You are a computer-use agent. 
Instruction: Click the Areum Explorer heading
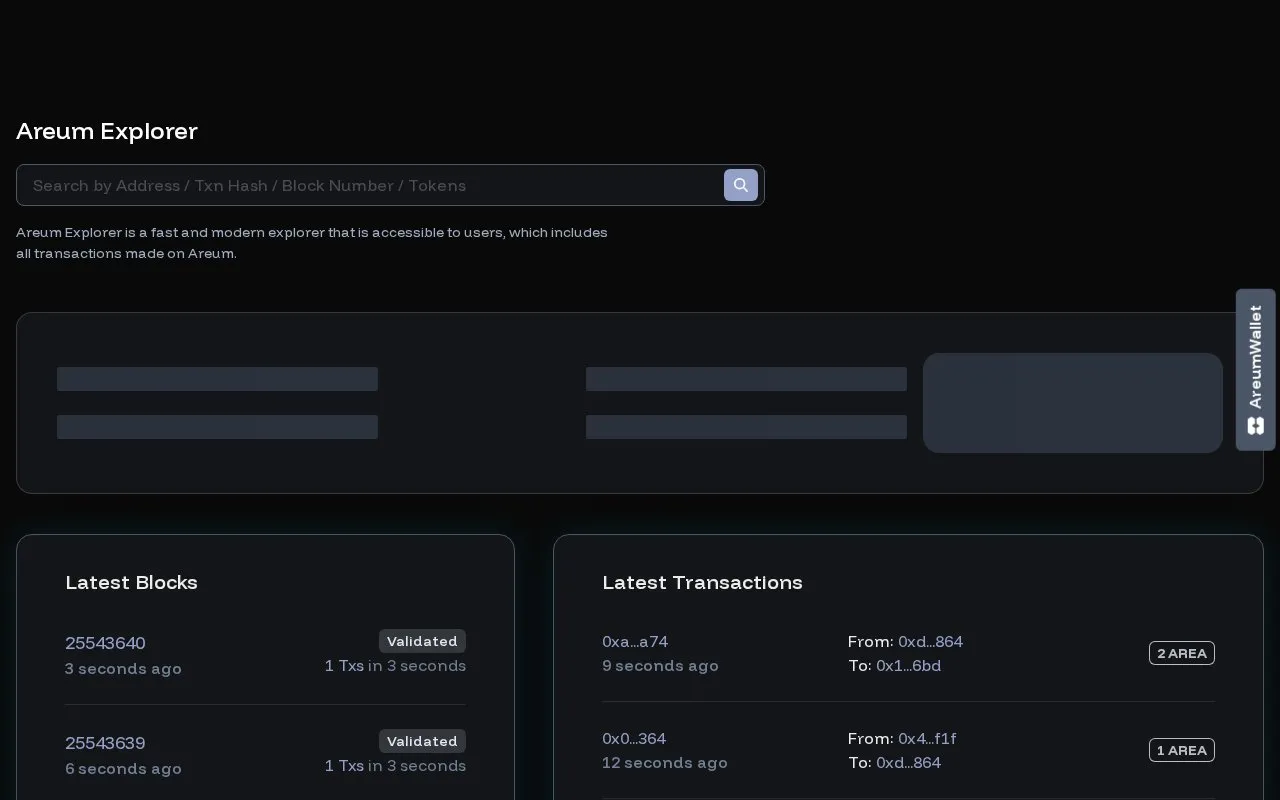coord(107,131)
